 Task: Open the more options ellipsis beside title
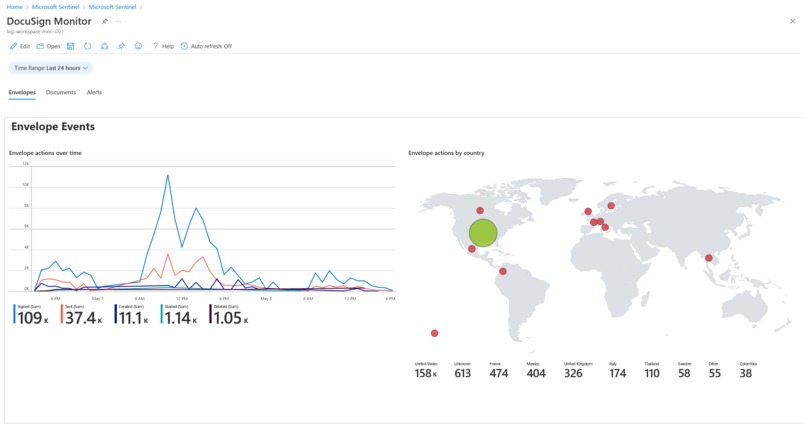point(118,21)
